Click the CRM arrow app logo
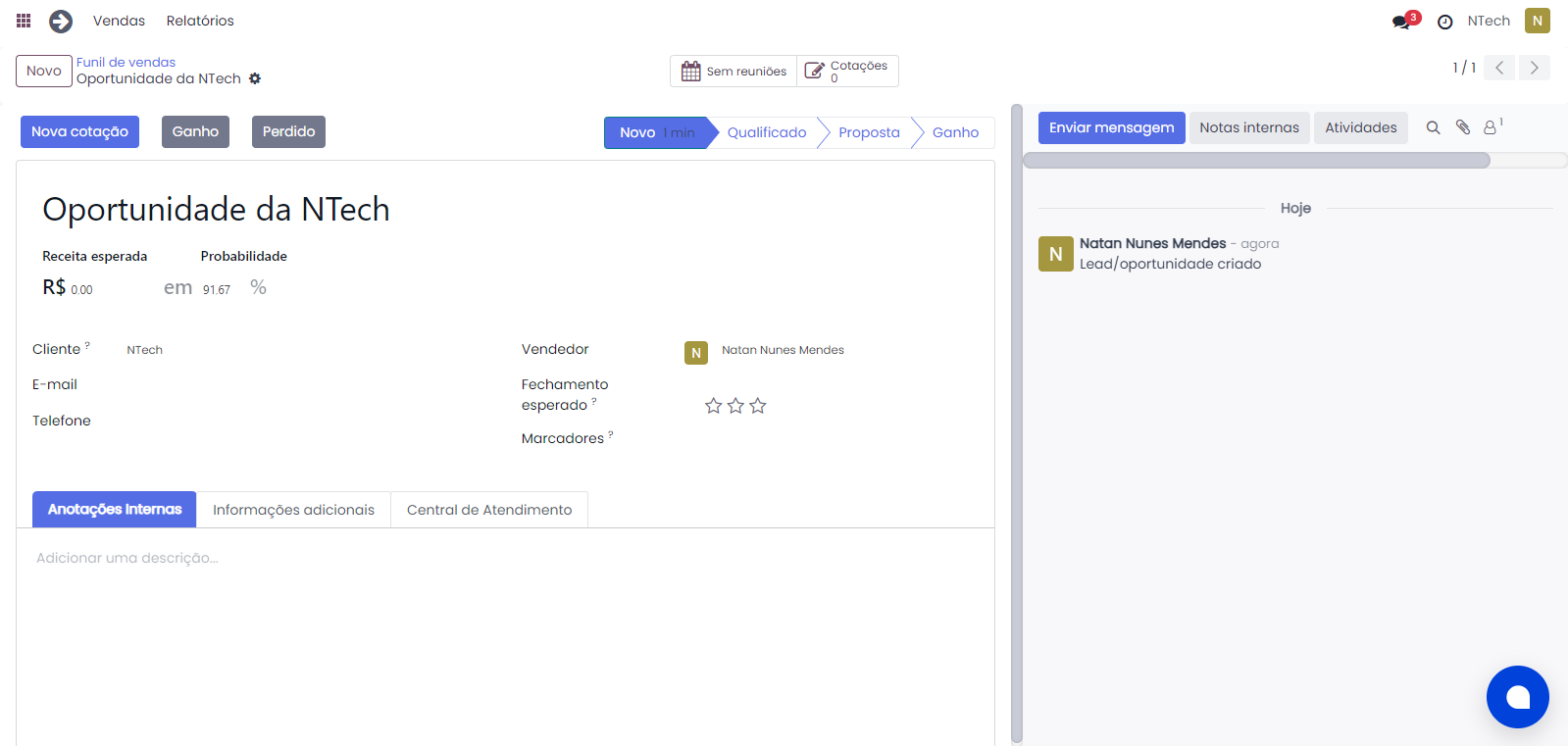 (61, 21)
